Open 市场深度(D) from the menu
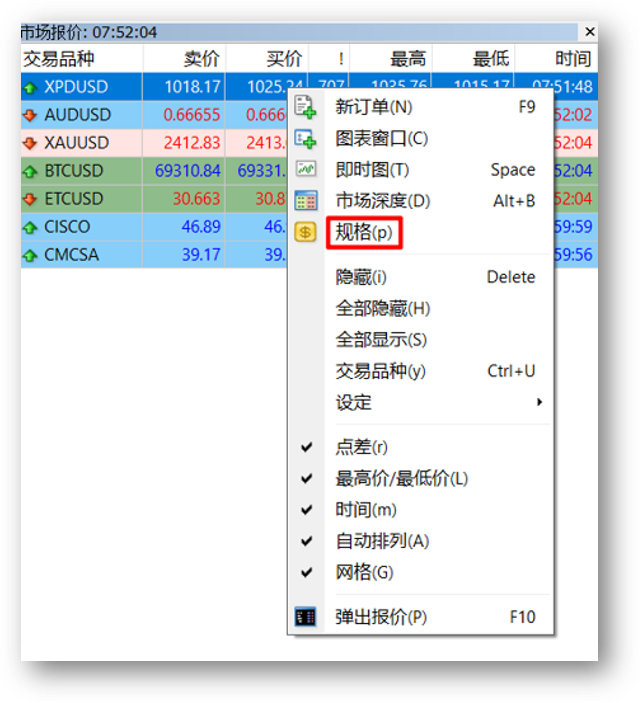 (420, 200)
